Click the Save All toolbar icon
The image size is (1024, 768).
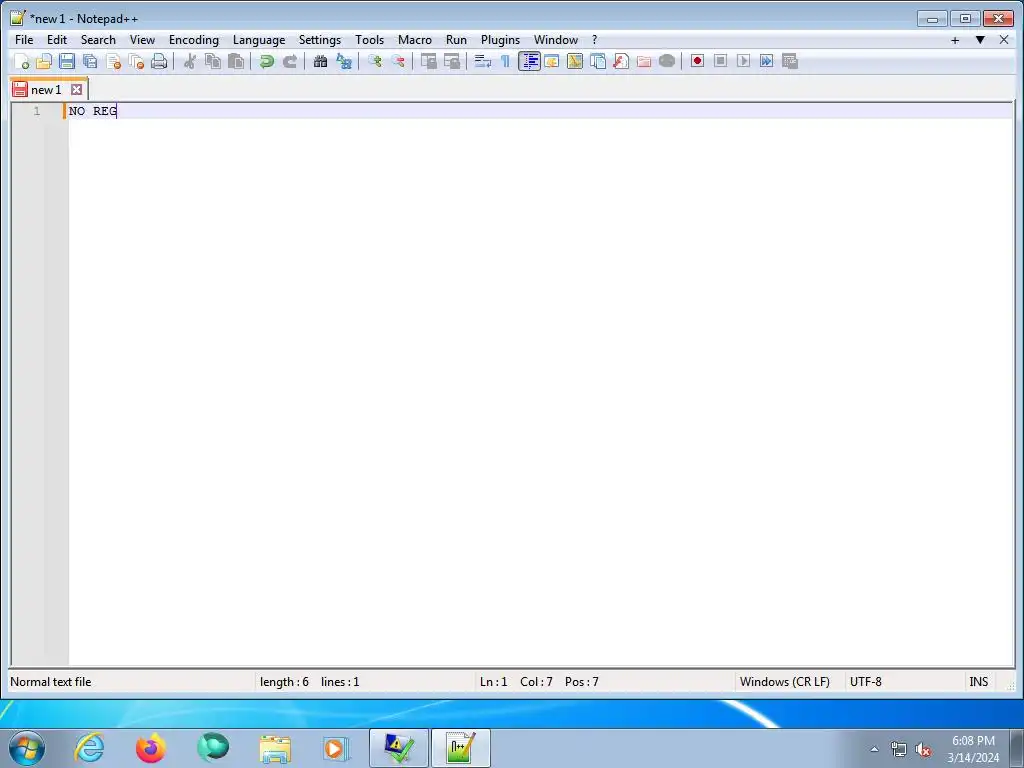[90, 61]
